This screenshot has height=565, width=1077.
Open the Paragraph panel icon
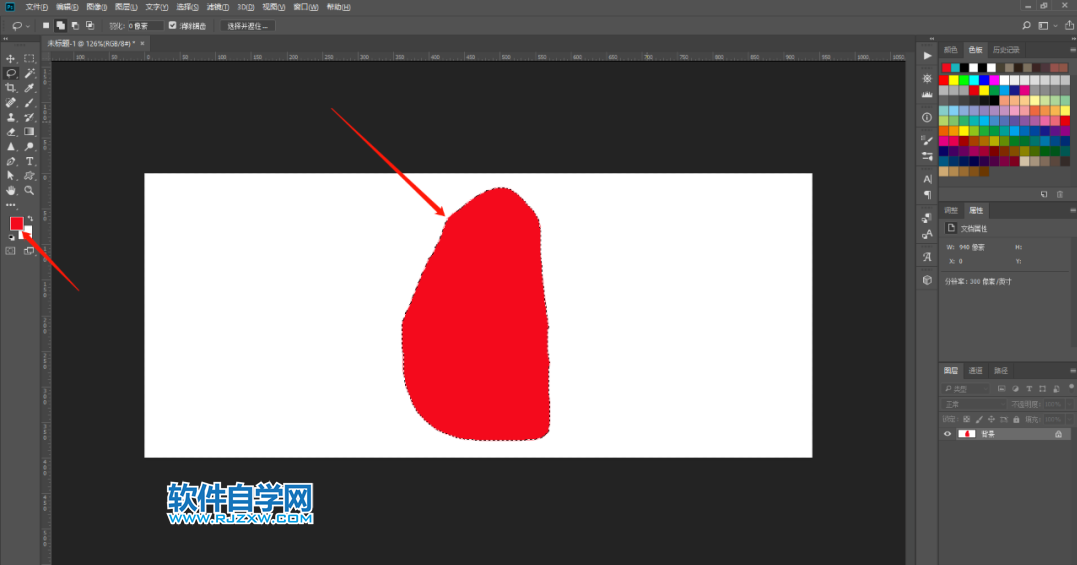pos(927,195)
